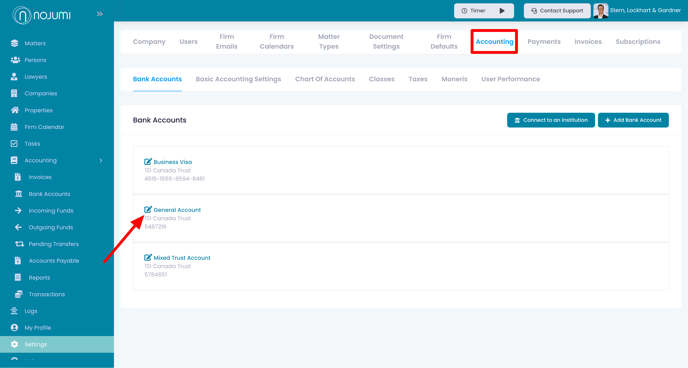Start the timer with the play icon
The width and height of the screenshot is (688, 368).
pyautogui.click(x=502, y=11)
